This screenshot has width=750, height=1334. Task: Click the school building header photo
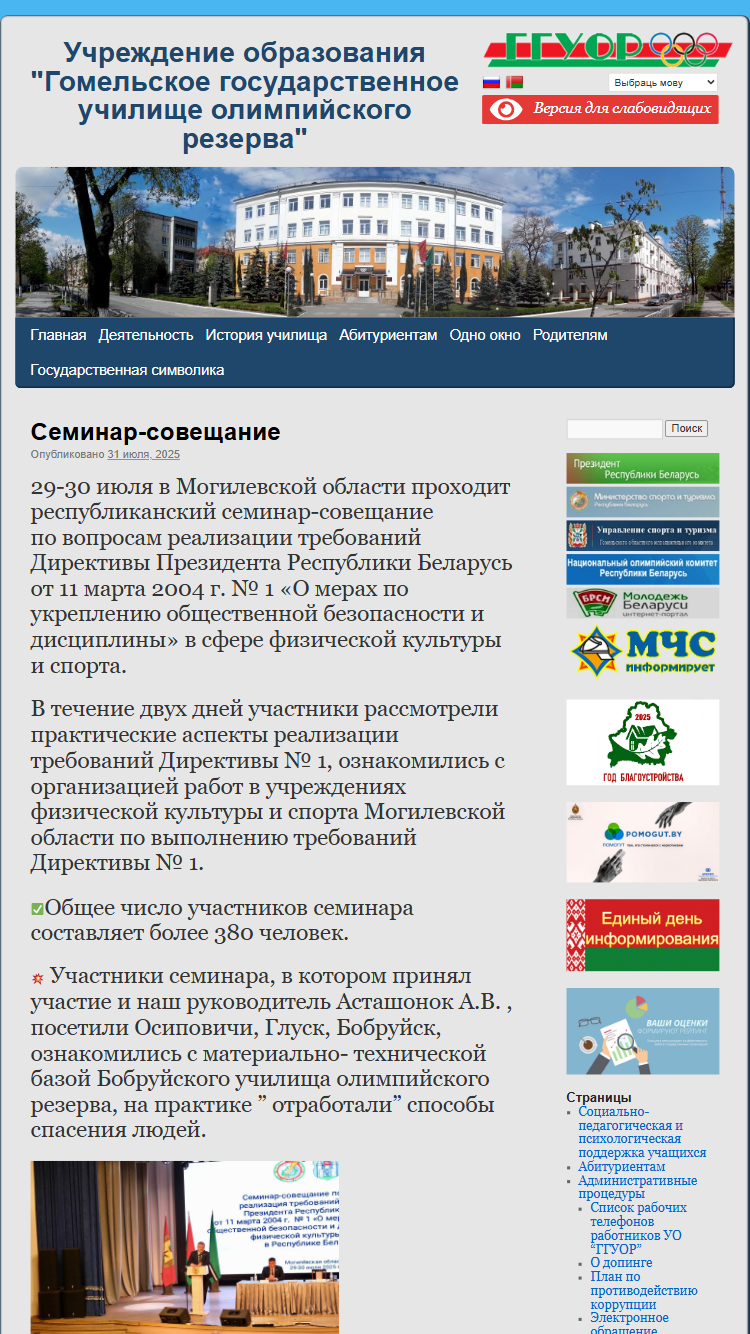click(x=375, y=242)
